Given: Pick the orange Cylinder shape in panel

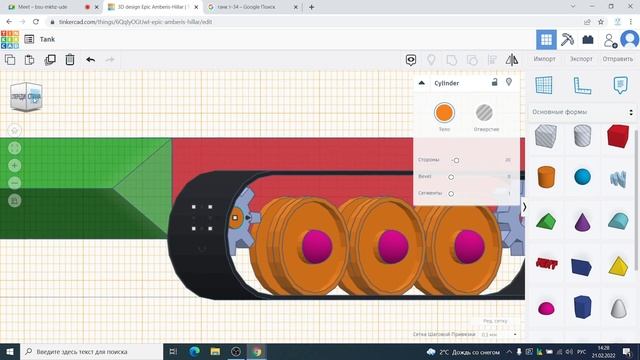Looking at the screenshot, I should (x=546, y=177).
